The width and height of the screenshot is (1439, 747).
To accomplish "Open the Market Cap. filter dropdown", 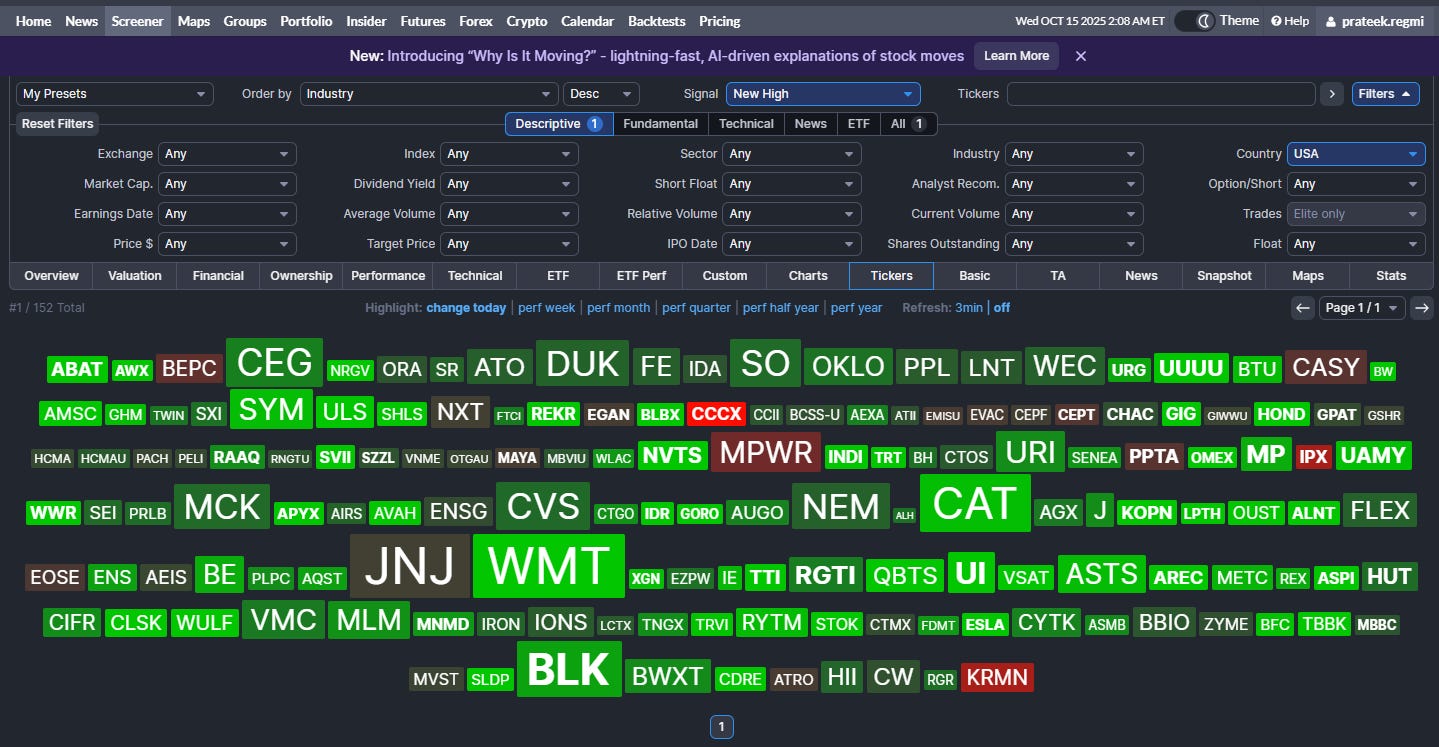I will [x=227, y=184].
